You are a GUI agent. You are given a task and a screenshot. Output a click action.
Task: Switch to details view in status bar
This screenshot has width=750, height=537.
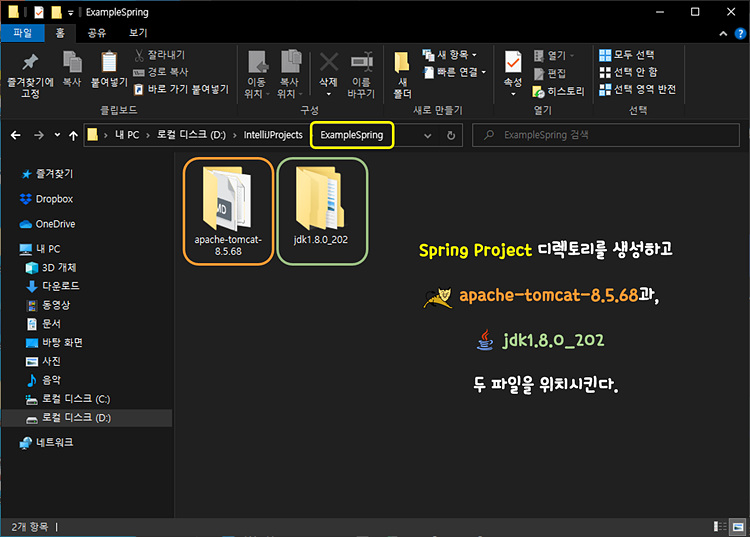720,526
